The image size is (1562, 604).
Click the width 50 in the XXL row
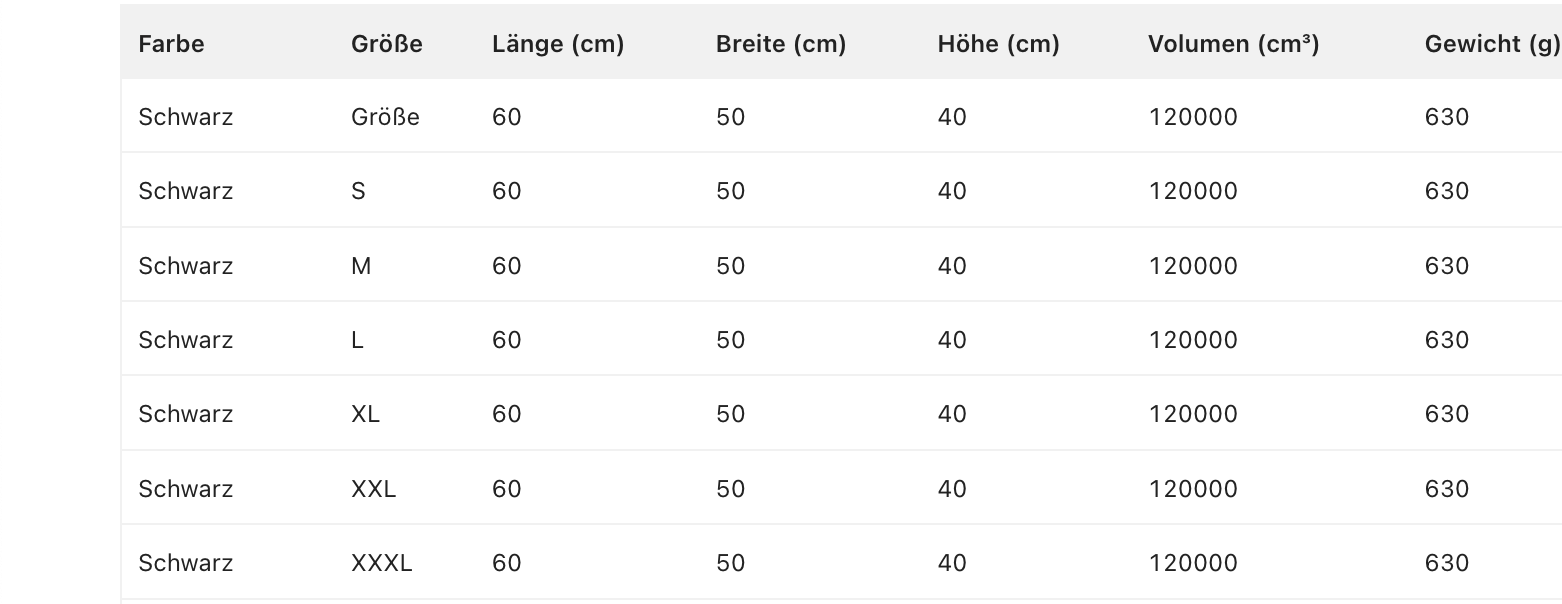[x=731, y=489]
